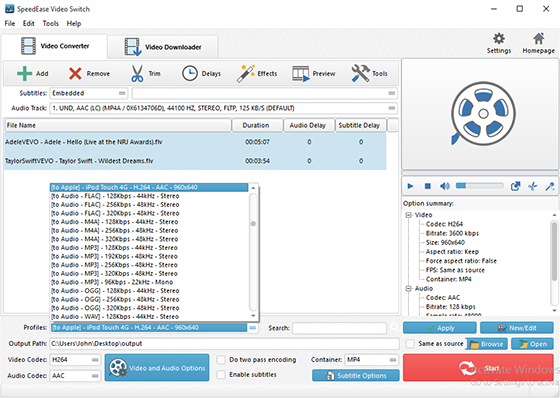
Task: Open the Help menu
Action: coord(74,24)
